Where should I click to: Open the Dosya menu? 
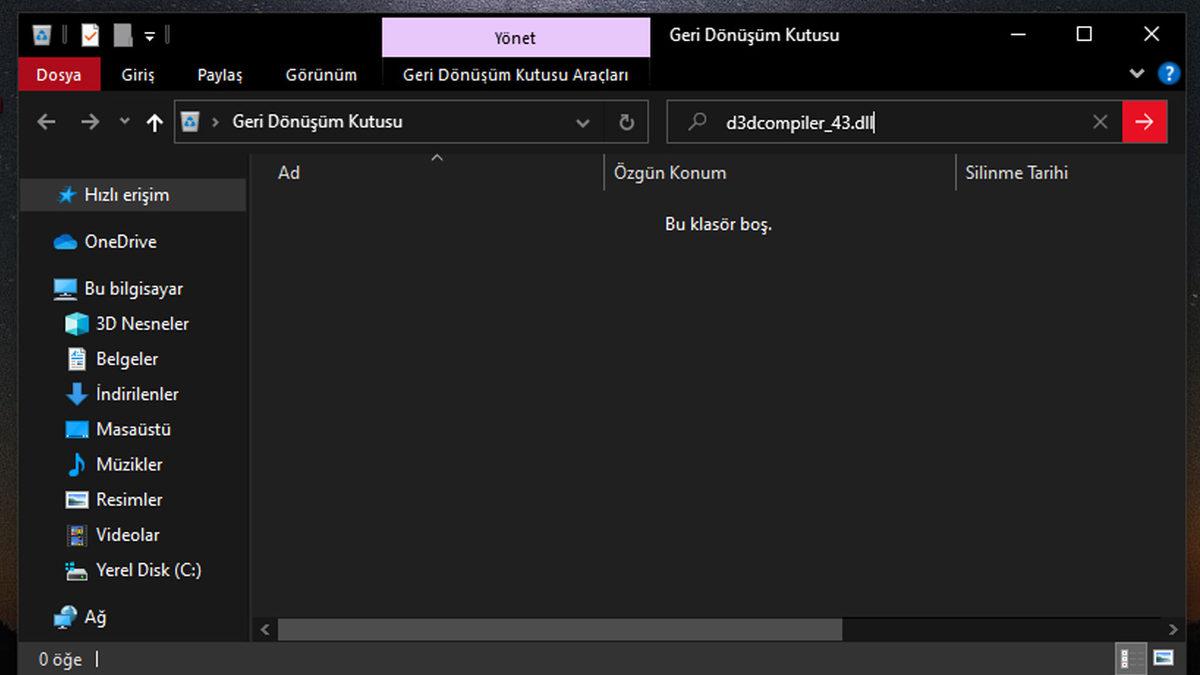(x=58, y=73)
